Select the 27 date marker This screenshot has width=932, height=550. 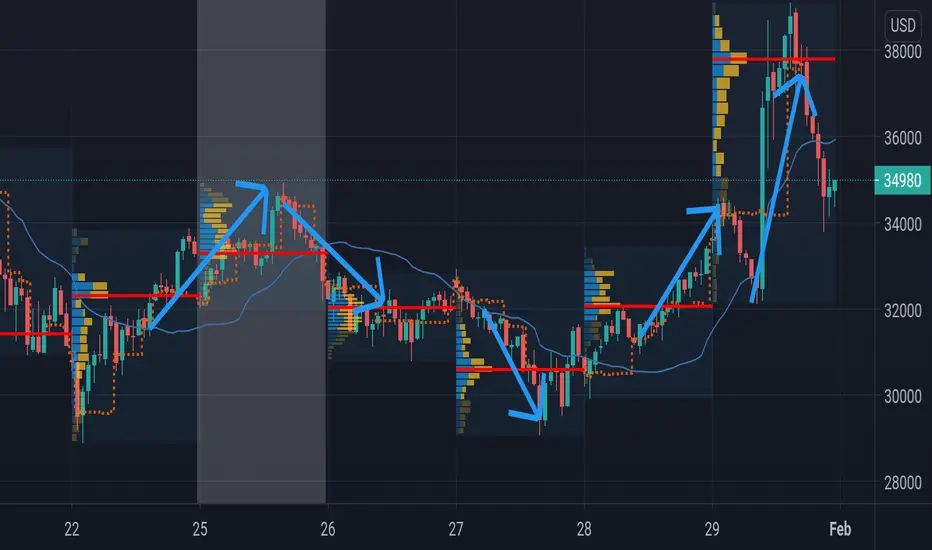click(456, 529)
